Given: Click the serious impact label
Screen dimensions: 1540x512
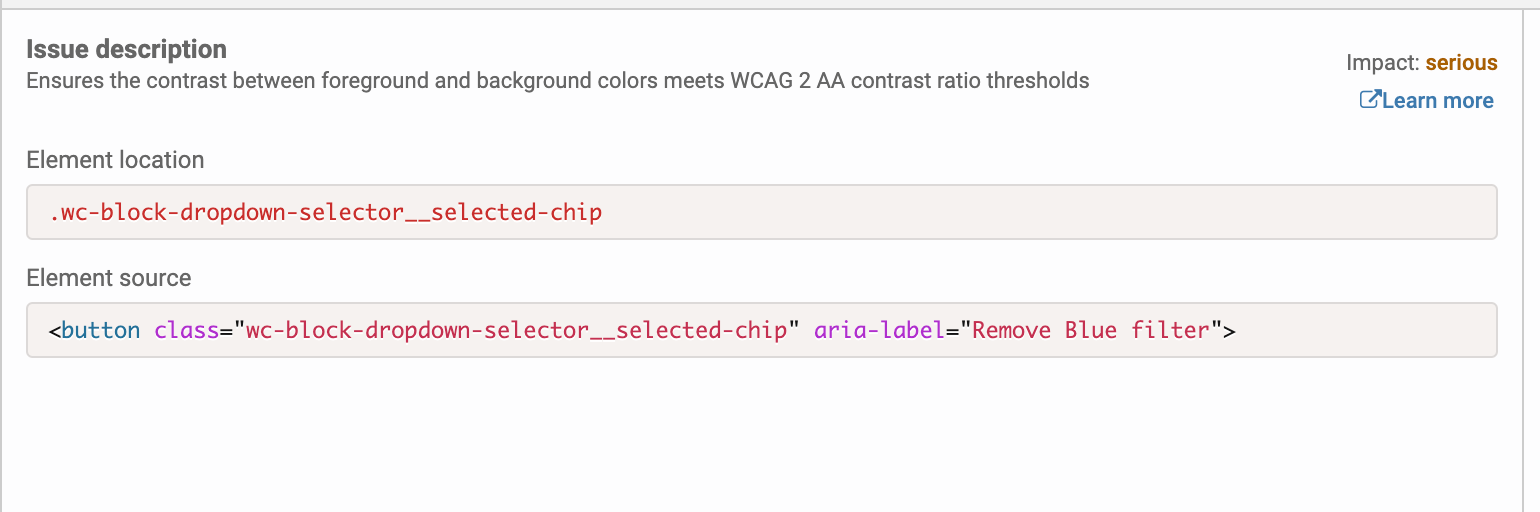Looking at the screenshot, I should coord(1462,63).
